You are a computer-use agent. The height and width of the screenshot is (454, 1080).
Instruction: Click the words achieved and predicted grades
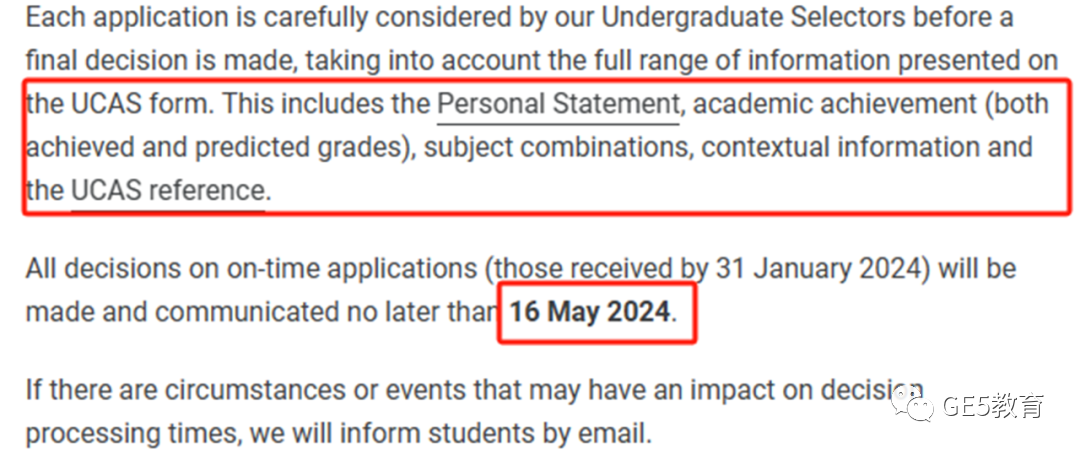tap(214, 147)
